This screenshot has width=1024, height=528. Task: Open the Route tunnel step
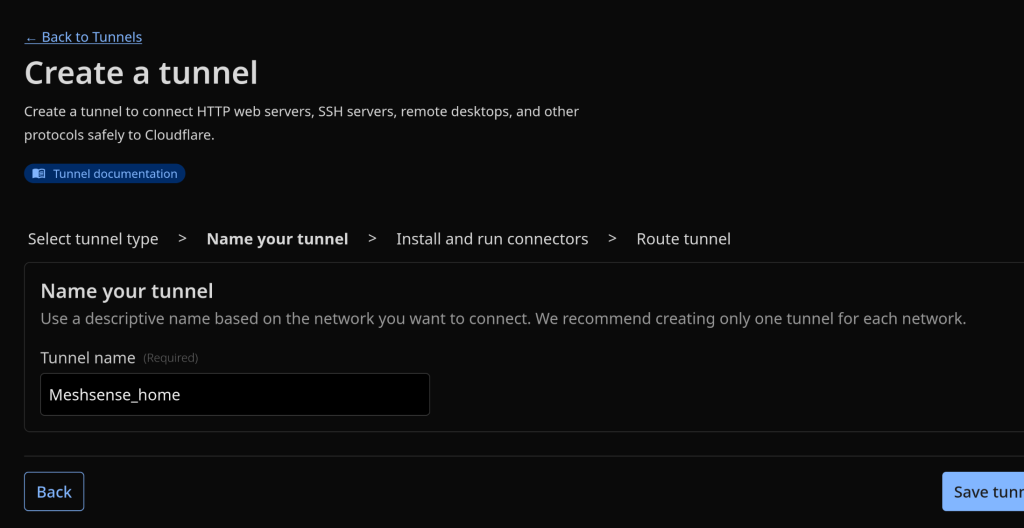pos(683,239)
